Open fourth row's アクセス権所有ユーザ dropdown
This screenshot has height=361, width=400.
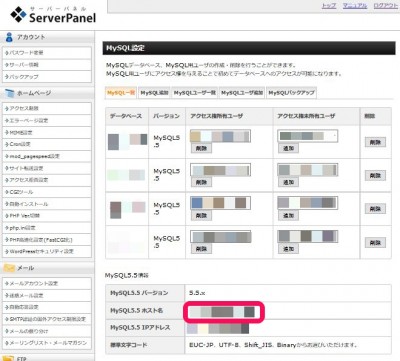pos(220,237)
